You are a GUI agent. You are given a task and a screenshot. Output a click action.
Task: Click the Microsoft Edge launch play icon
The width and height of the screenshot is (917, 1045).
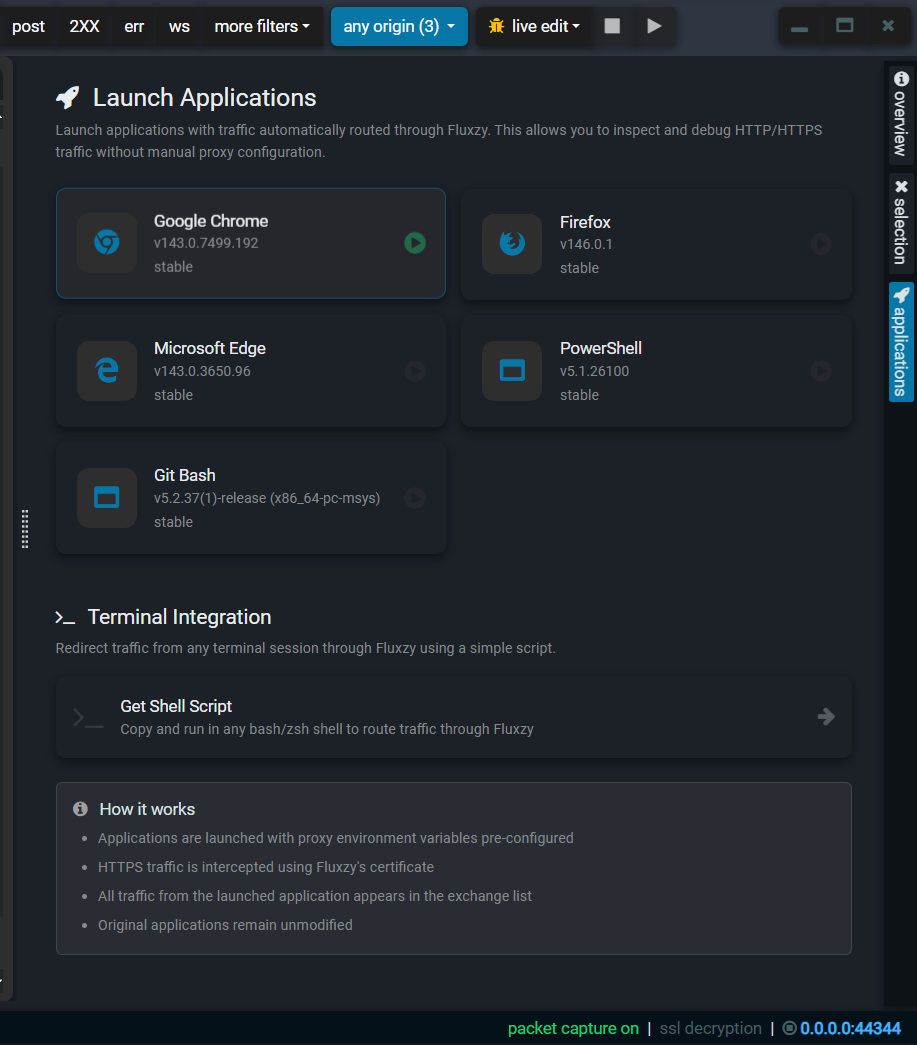click(x=415, y=371)
